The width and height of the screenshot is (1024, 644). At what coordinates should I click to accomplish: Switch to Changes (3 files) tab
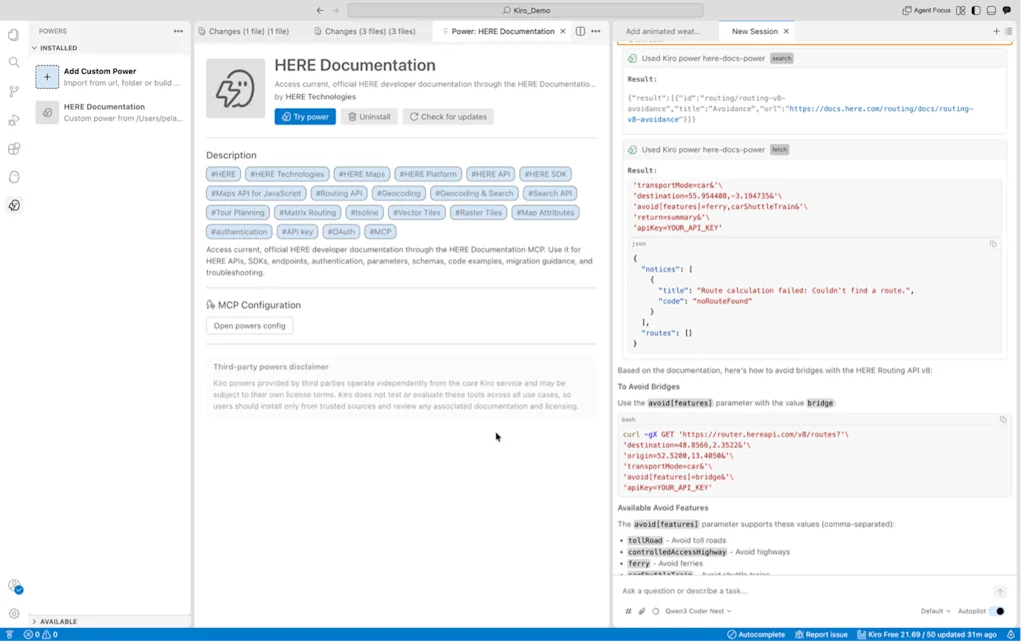(x=366, y=31)
